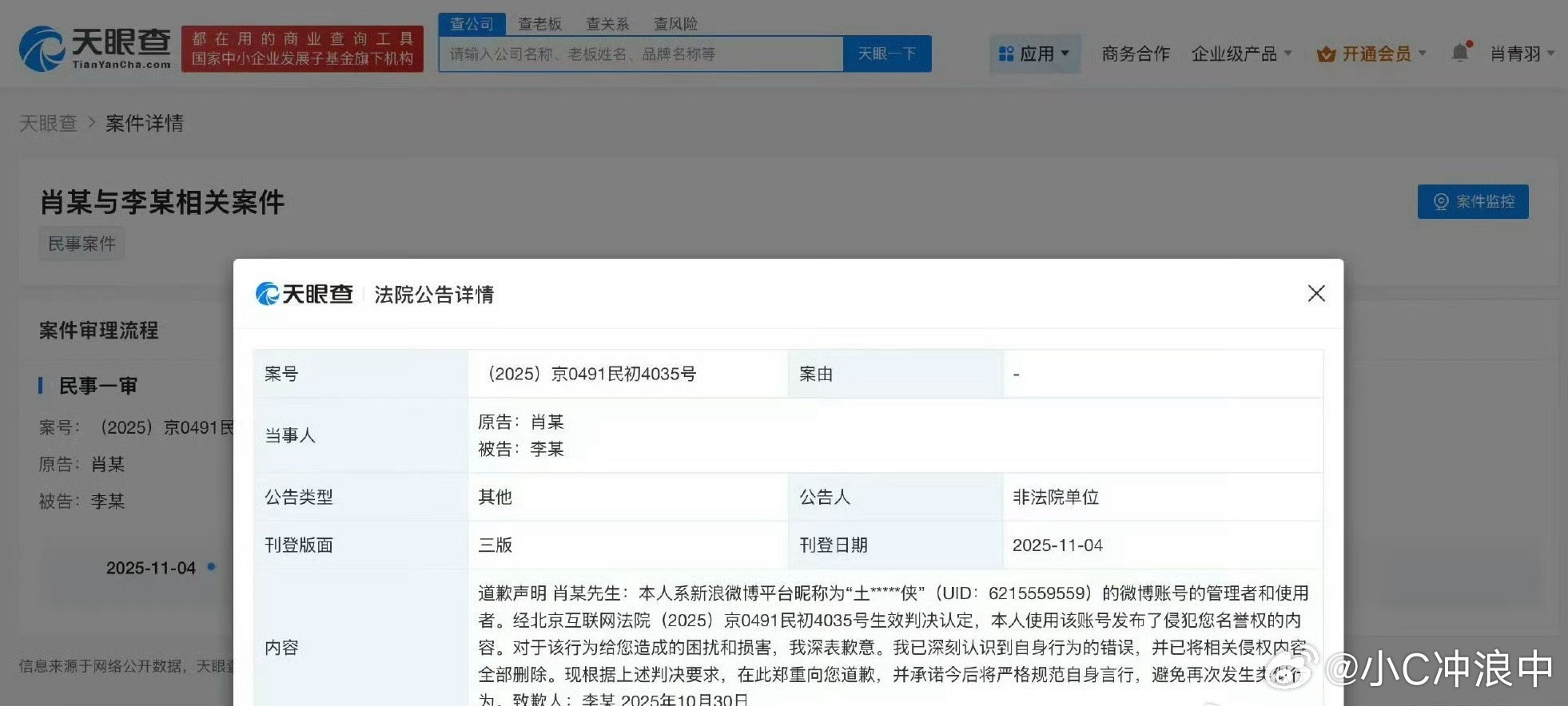Click the 案件详情 breadcrumb text
The height and width of the screenshot is (706, 1568).
(x=145, y=123)
